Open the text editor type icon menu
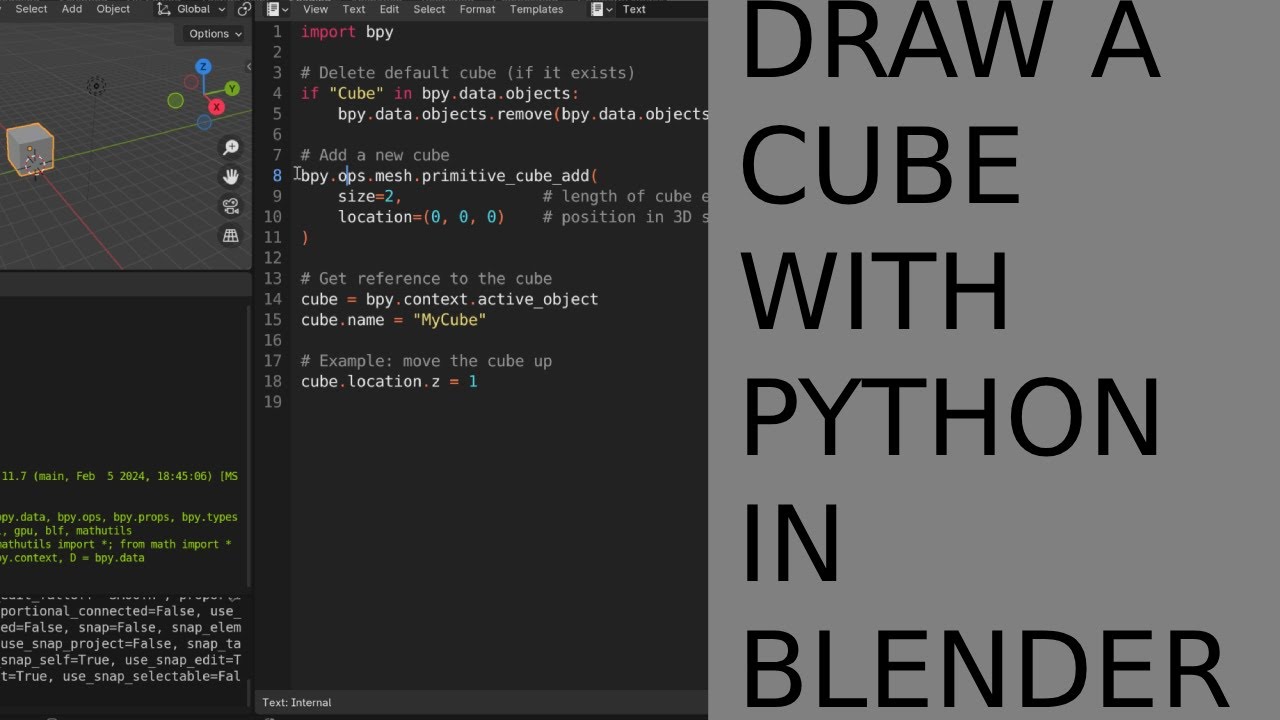Image resolution: width=1280 pixels, height=720 pixels. (x=277, y=9)
